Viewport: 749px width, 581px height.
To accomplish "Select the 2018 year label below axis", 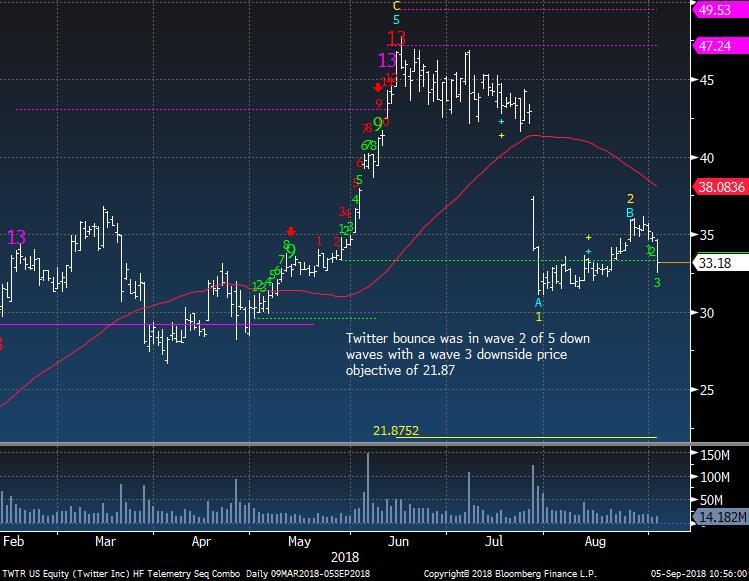I will (x=347, y=556).
